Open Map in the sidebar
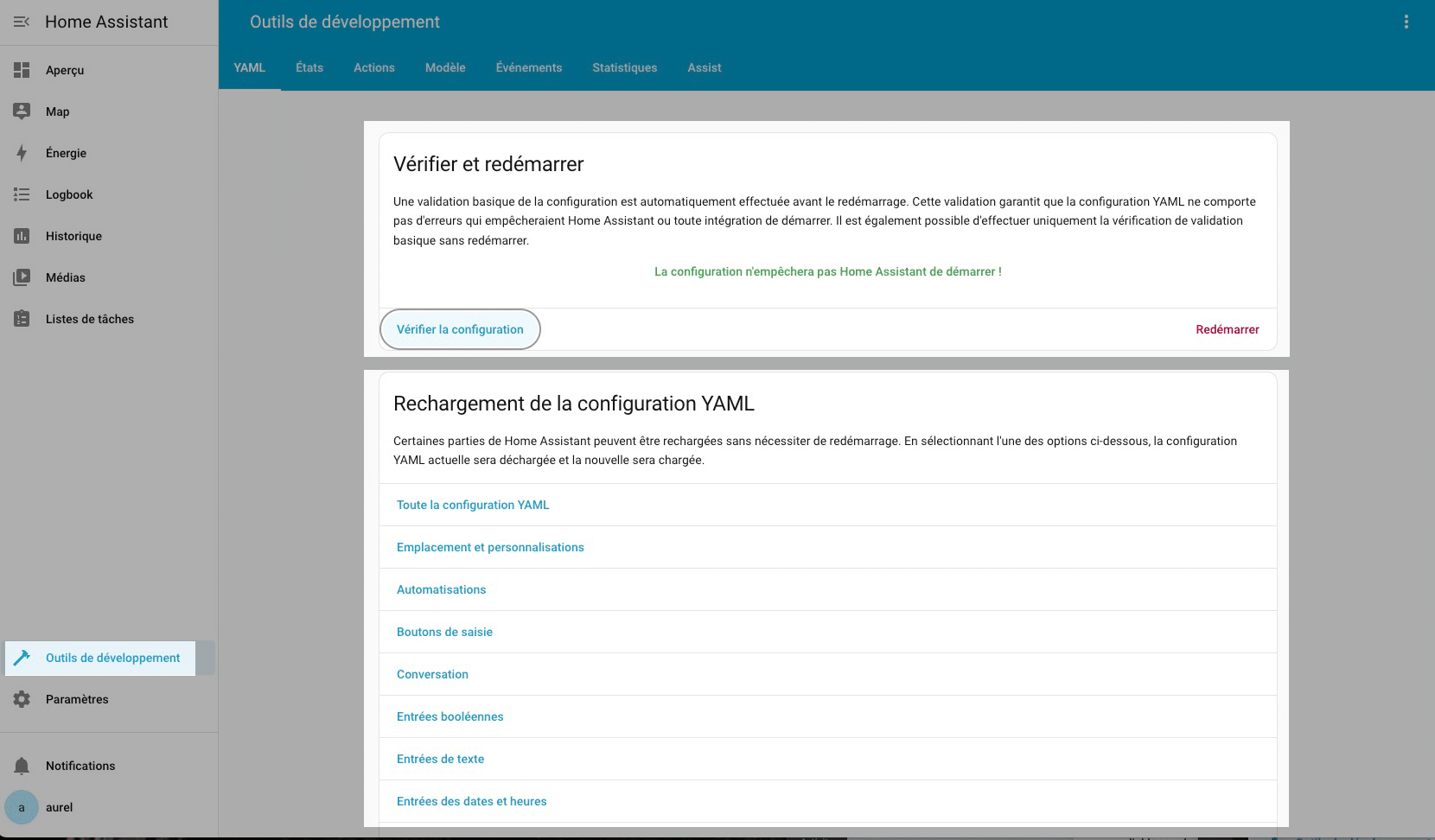The image size is (1435, 840). click(x=109, y=111)
